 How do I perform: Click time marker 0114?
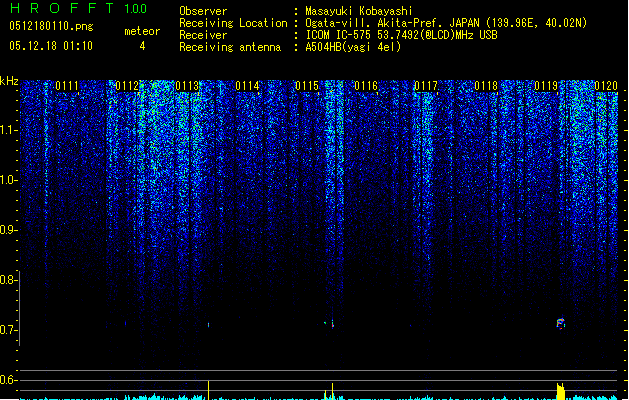click(247, 86)
